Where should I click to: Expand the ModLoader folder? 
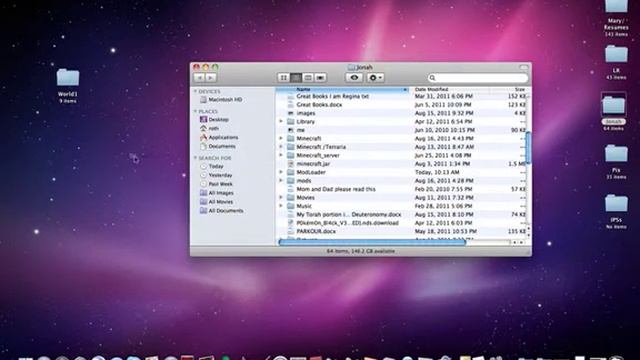click(x=281, y=172)
